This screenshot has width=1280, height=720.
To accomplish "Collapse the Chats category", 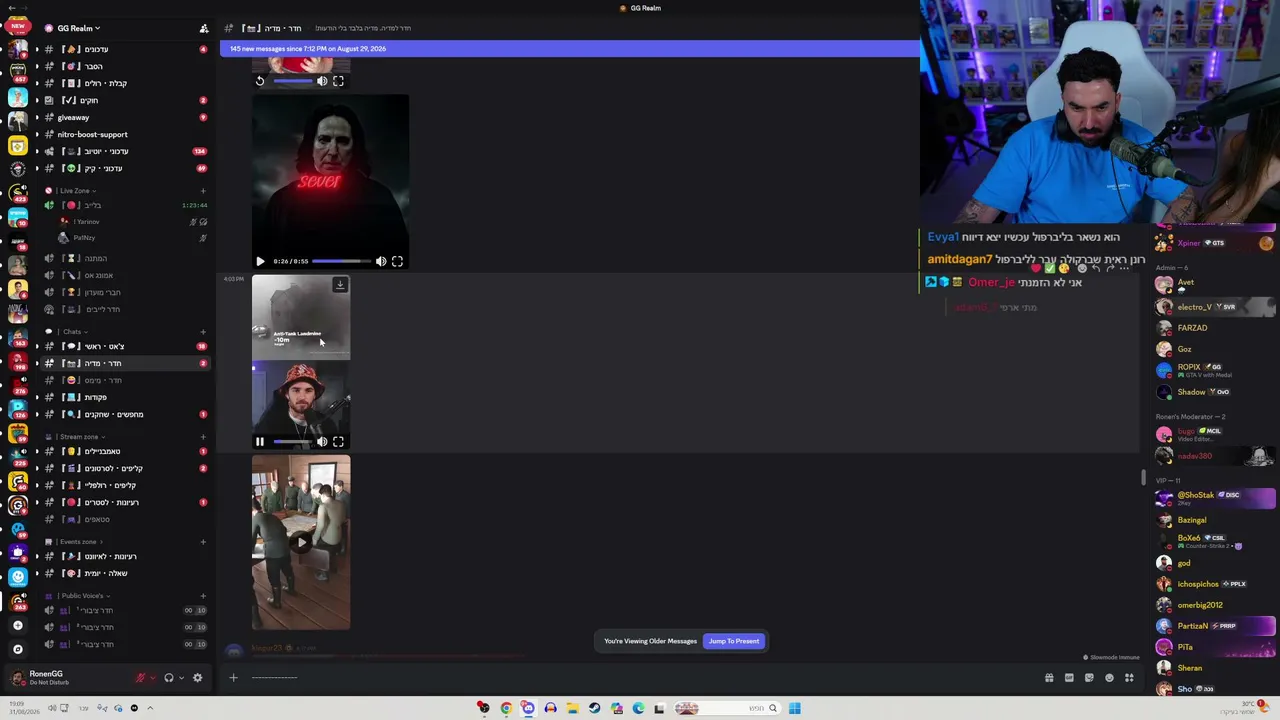I will tap(71, 331).
